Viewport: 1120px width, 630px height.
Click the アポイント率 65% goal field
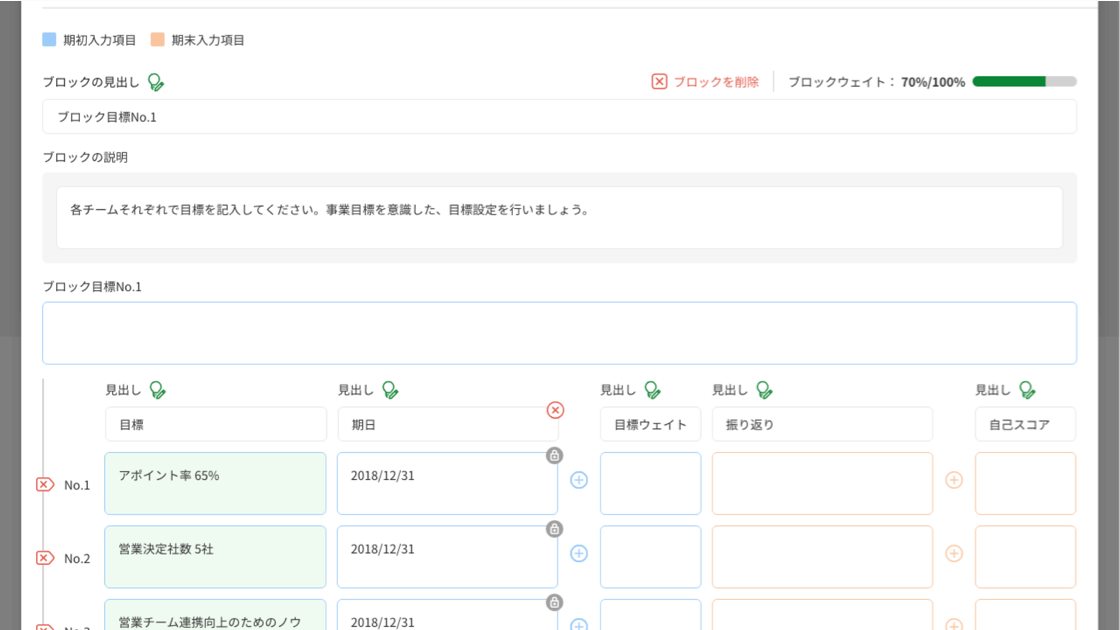[215, 483]
